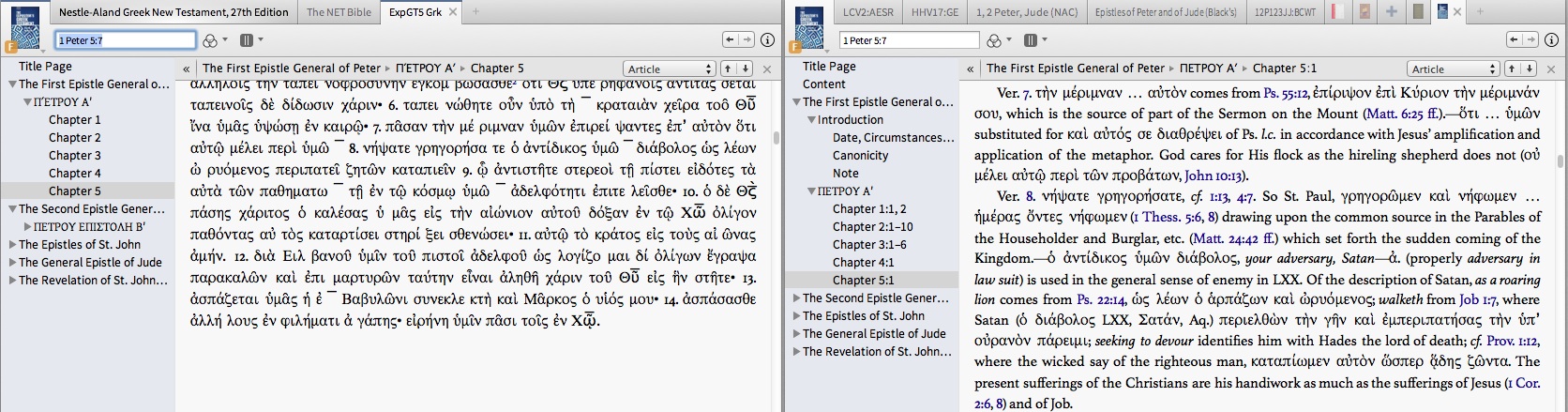Image resolution: width=1568 pixels, height=412 pixels.
Task: Click the info icon in left pane
Action: (x=766, y=39)
